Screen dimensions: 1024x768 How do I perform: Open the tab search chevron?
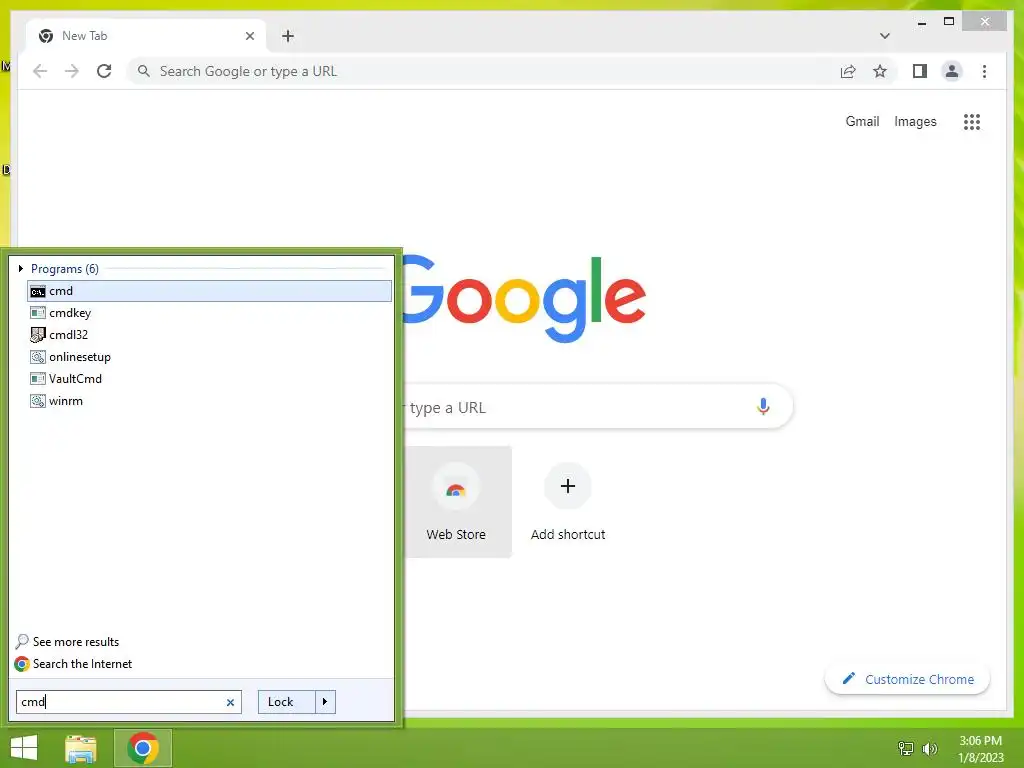(x=885, y=36)
